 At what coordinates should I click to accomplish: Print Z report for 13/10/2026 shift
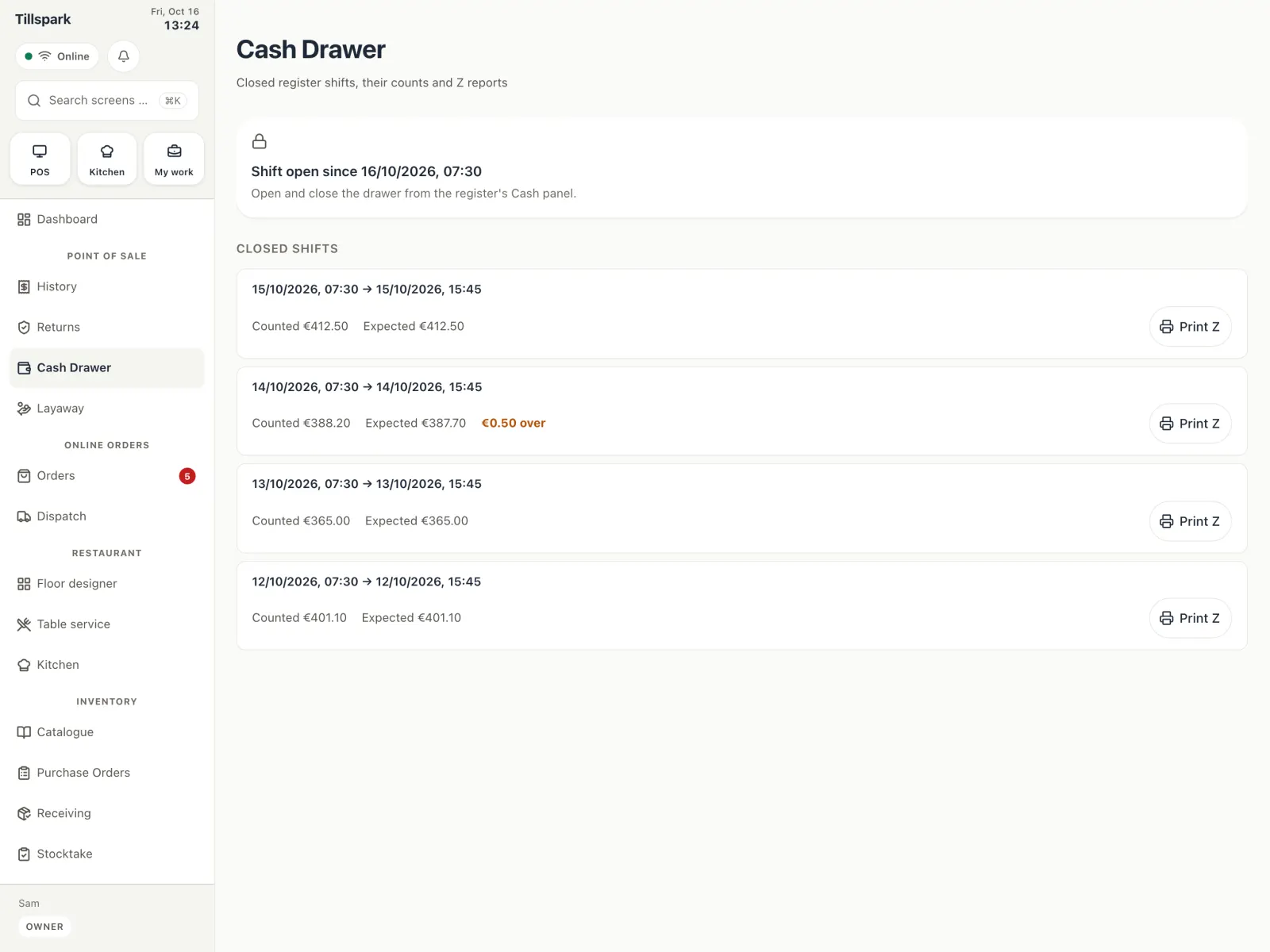click(x=1190, y=521)
